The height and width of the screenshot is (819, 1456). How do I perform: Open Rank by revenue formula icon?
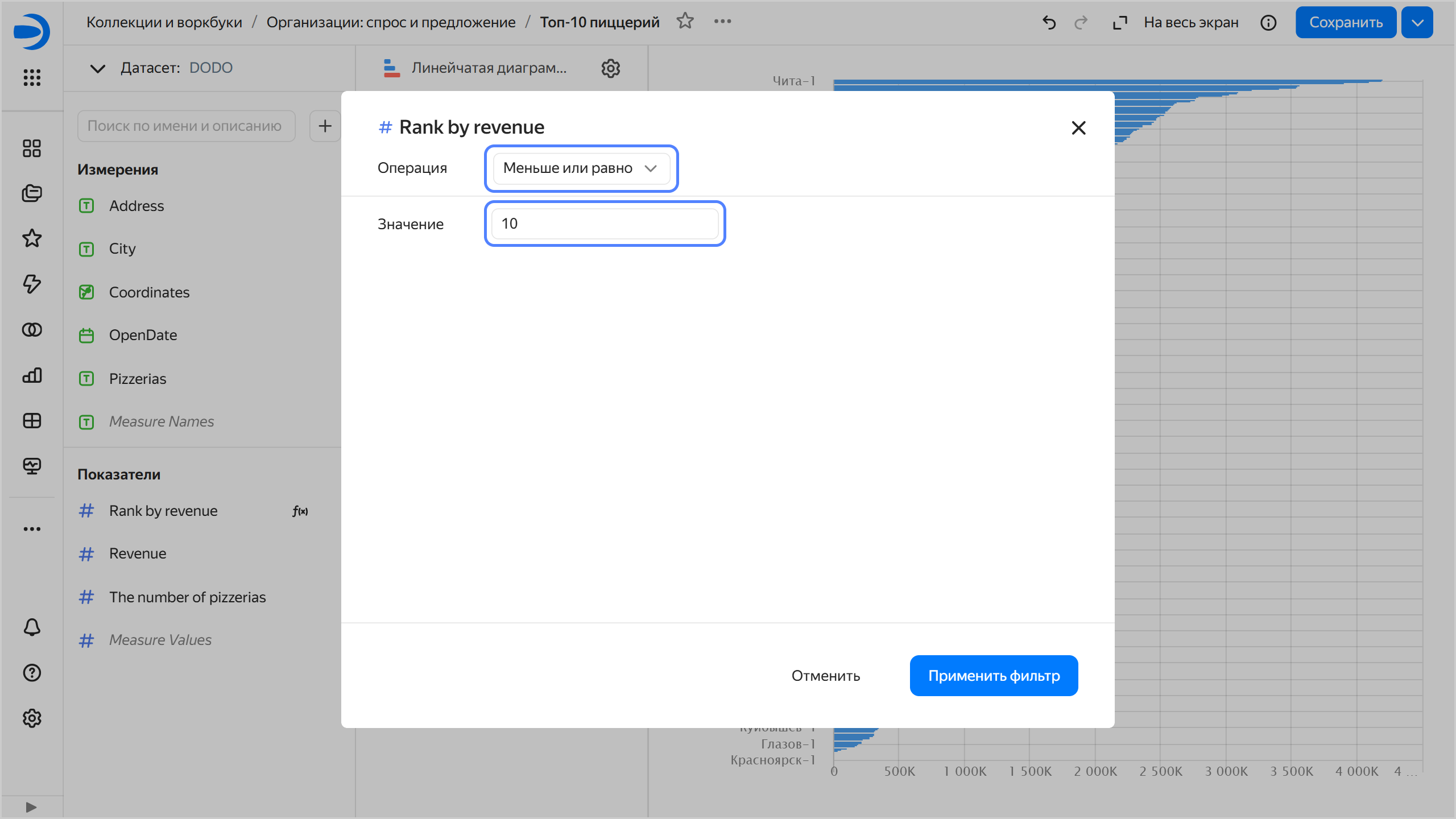coord(300,511)
